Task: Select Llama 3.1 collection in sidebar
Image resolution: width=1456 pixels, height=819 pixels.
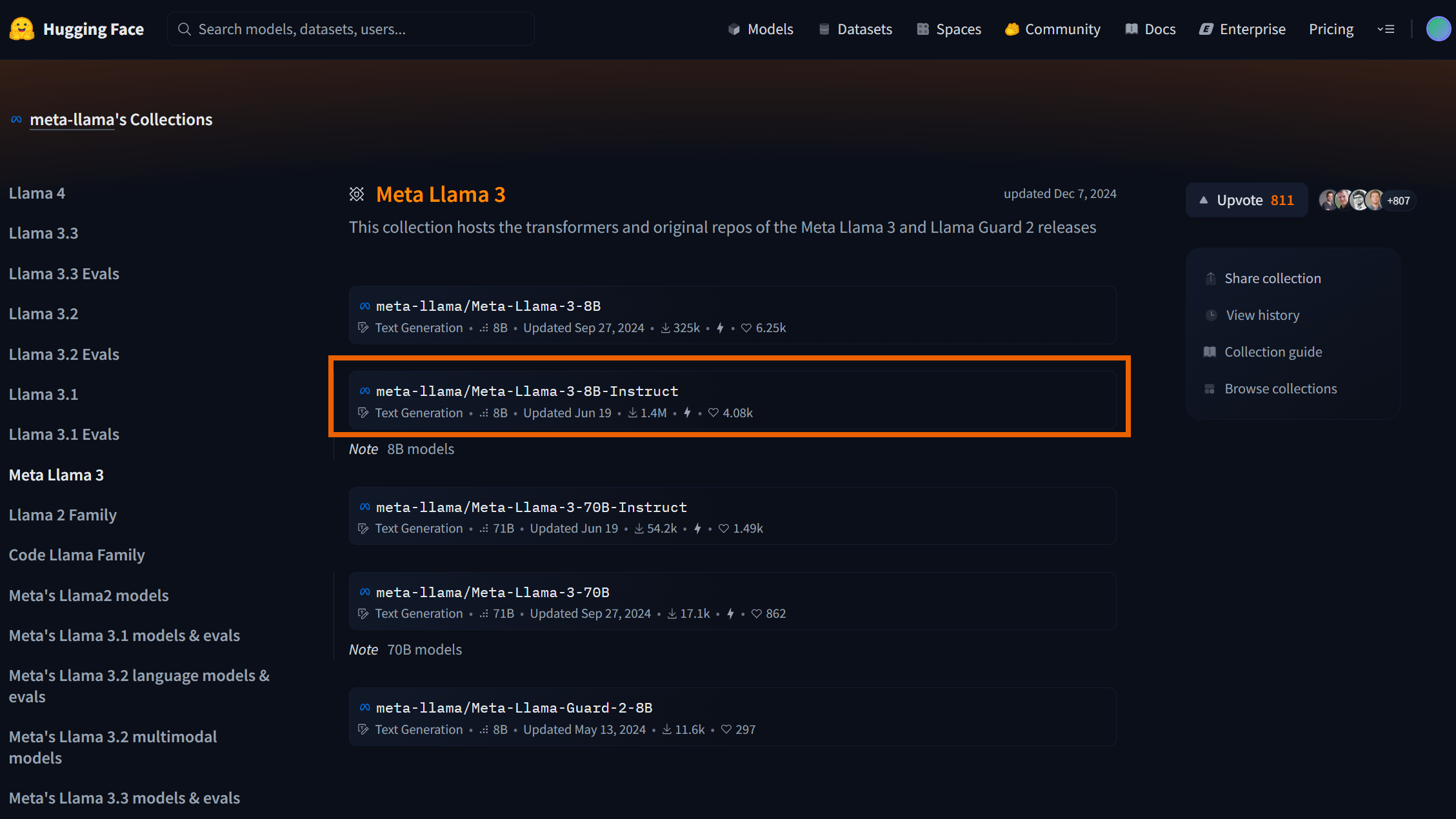Action: (x=43, y=394)
